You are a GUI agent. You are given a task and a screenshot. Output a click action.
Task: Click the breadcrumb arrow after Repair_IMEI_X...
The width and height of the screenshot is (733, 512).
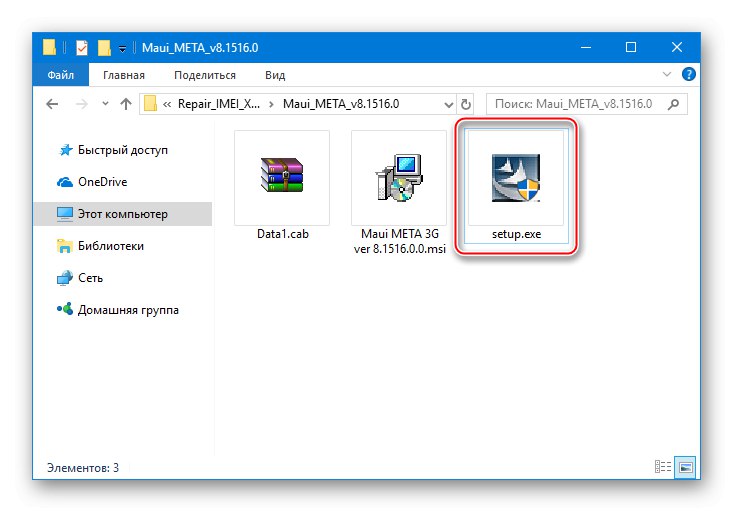click(271, 104)
